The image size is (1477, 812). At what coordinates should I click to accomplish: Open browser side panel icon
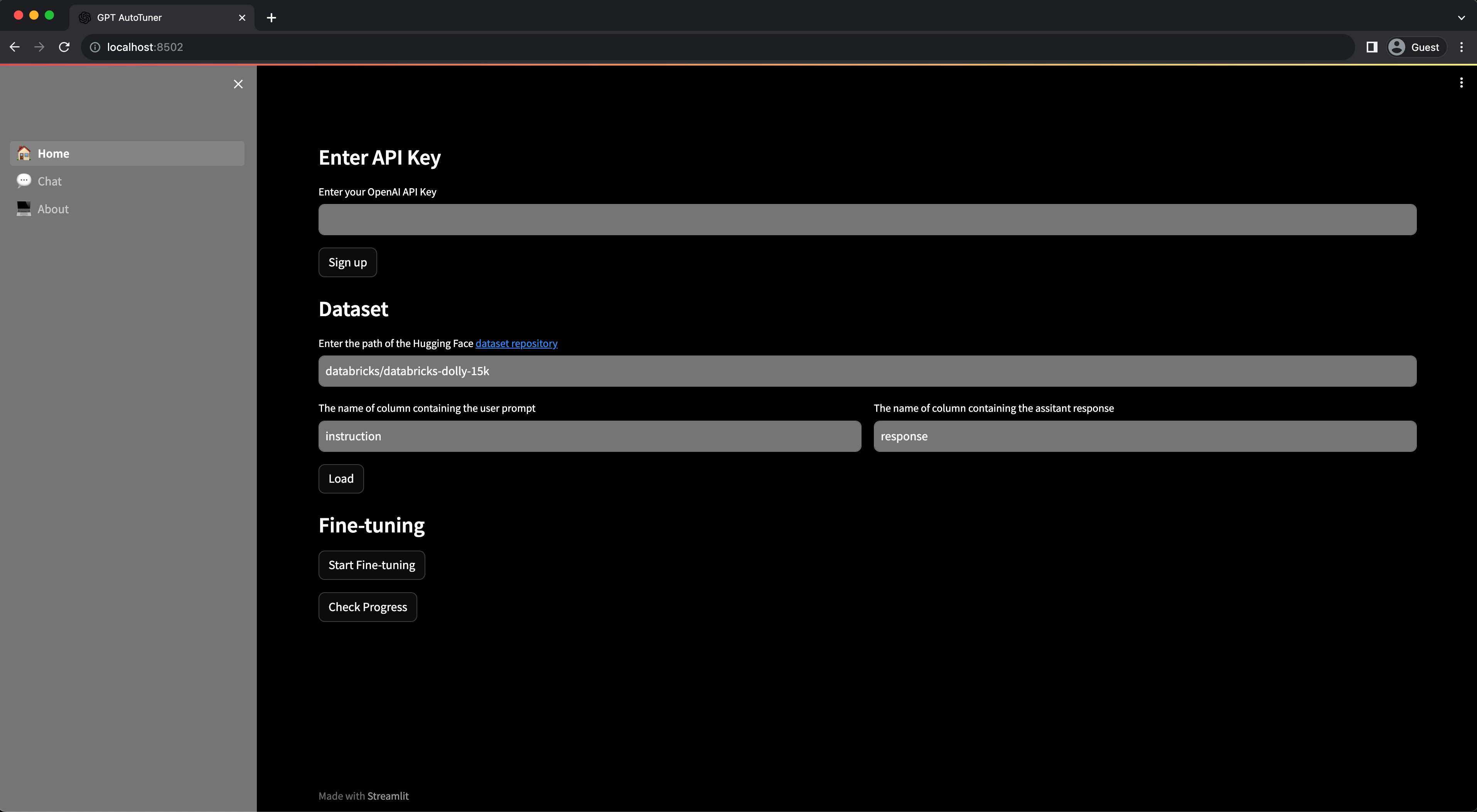point(1371,47)
